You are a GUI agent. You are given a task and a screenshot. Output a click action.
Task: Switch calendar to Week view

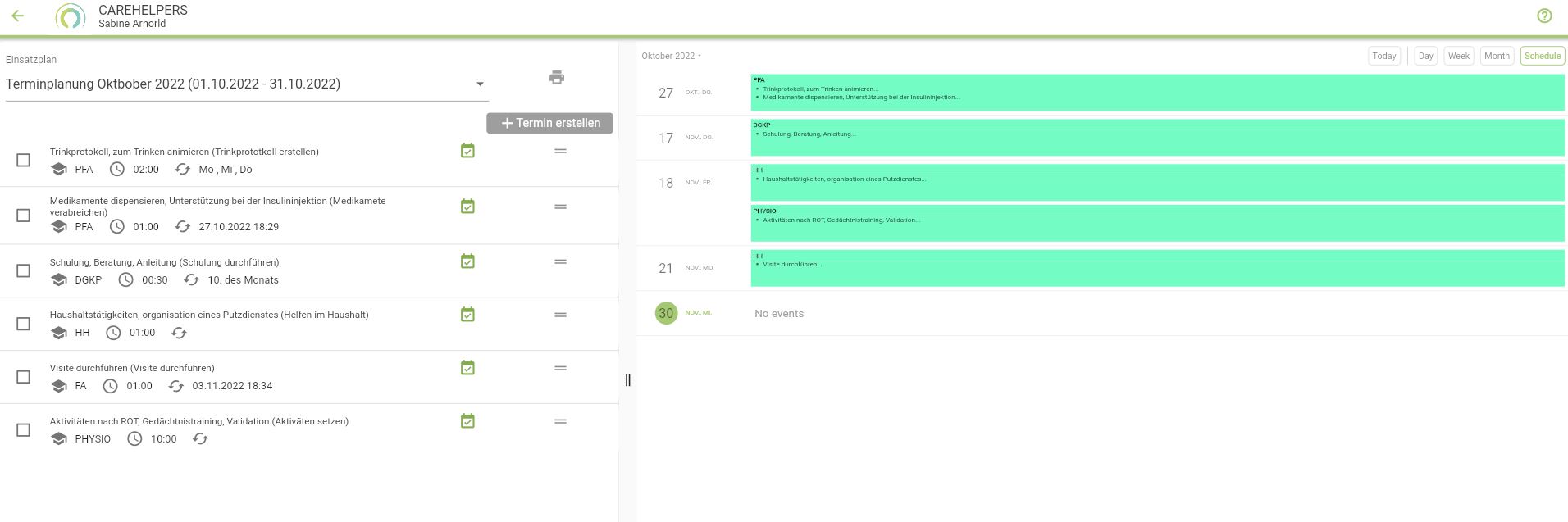tap(1458, 56)
